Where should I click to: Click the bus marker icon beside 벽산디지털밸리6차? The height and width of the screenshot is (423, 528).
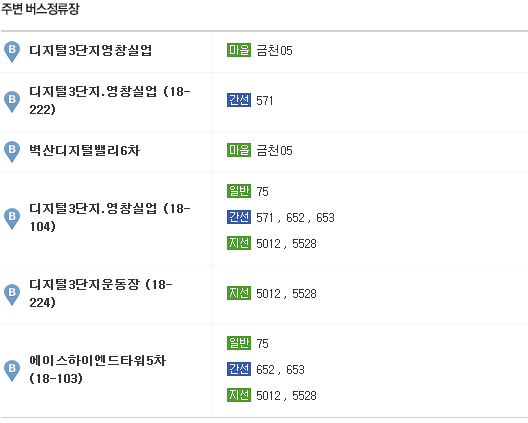12,152
